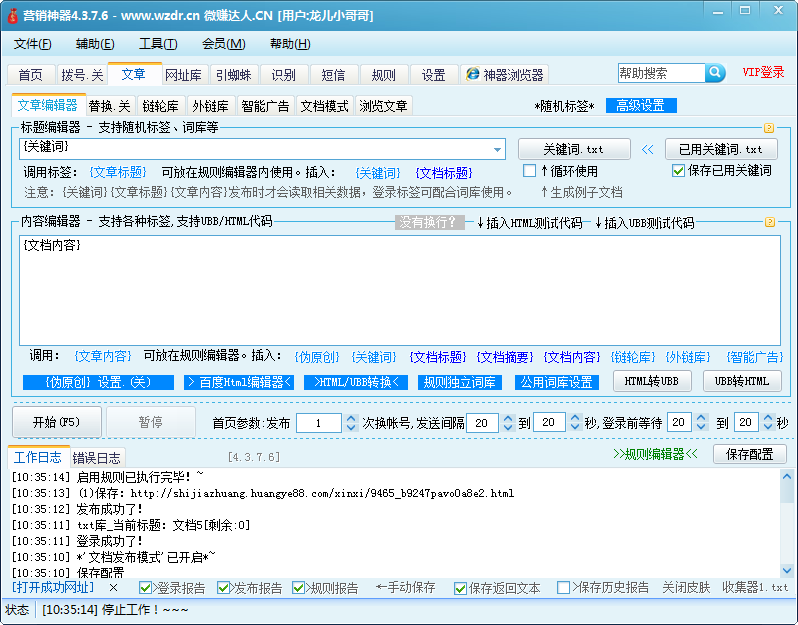Click the double left arrow beside 关键词.txt
This screenshot has height=625, width=798.
pyautogui.click(x=647, y=149)
